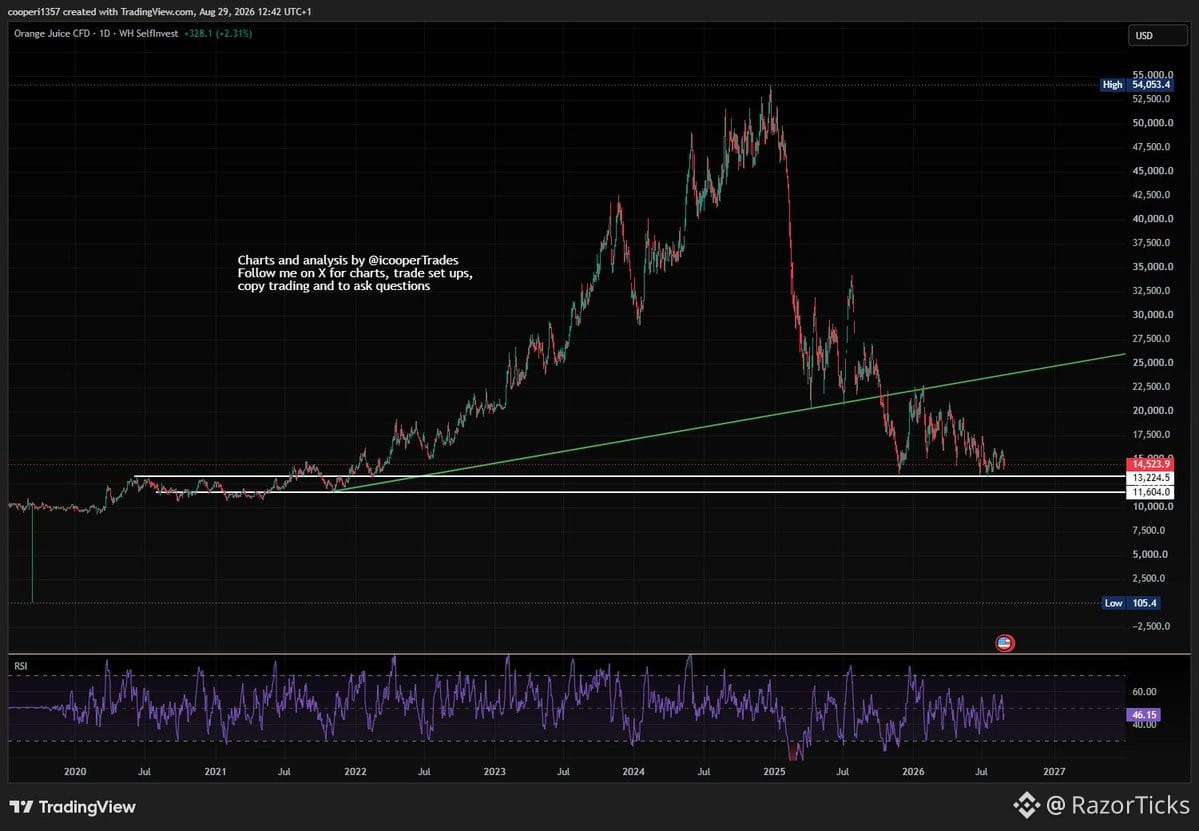The image size is (1199, 831).
Task: Click the 2022 label on time axis
Action: [x=355, y=771]
